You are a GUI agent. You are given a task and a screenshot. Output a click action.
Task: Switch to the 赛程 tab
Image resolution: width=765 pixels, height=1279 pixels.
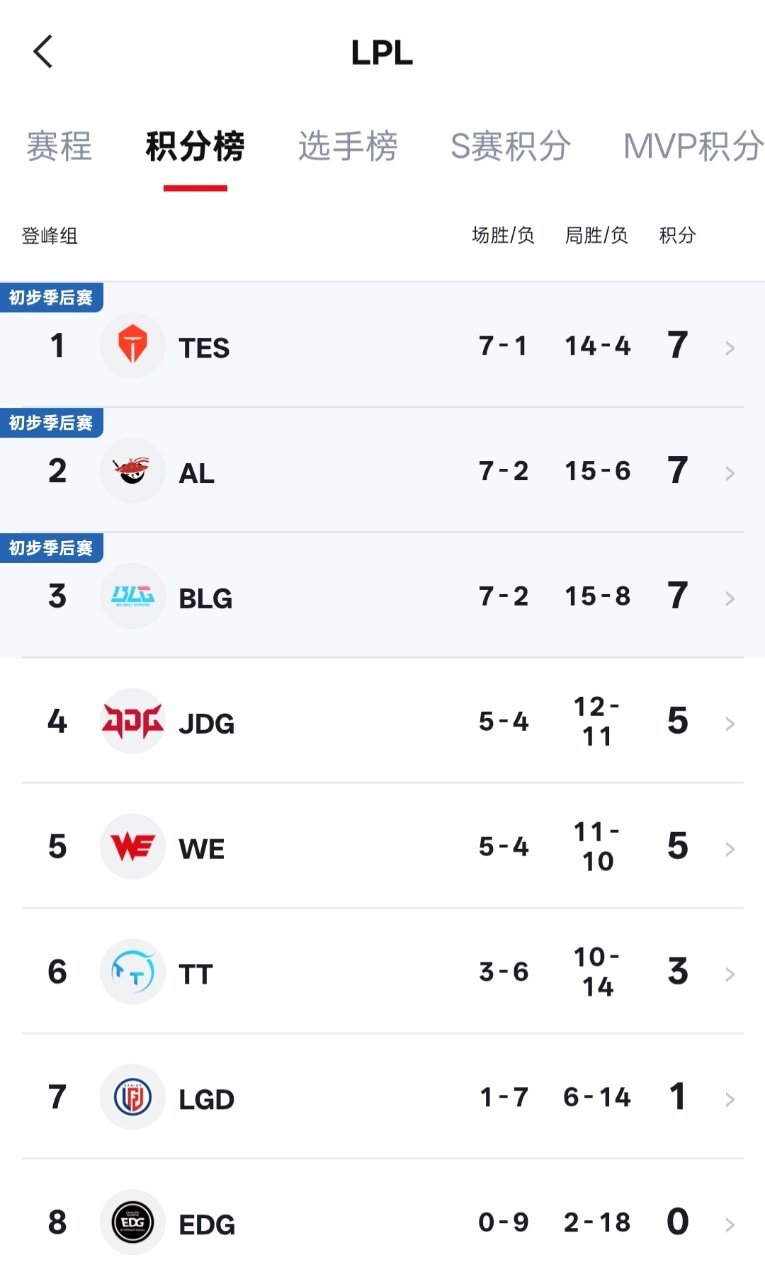click(x=59, y=146)
